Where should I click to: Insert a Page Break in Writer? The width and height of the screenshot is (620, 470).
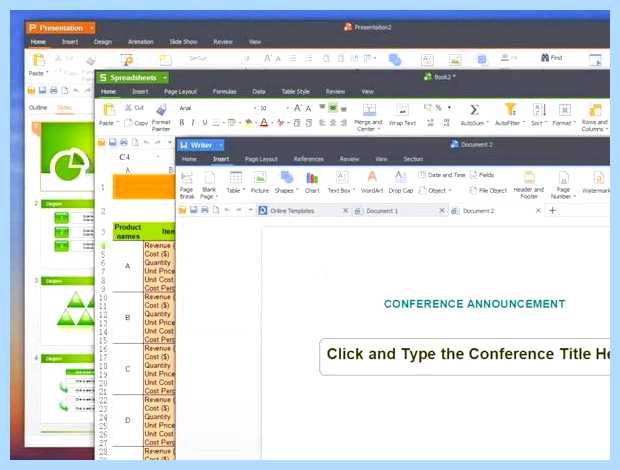[187, 185]
